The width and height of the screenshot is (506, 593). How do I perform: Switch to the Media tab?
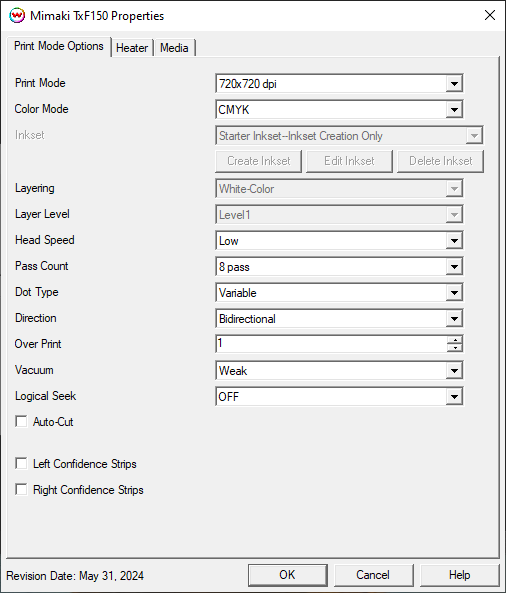coord(174,48)
